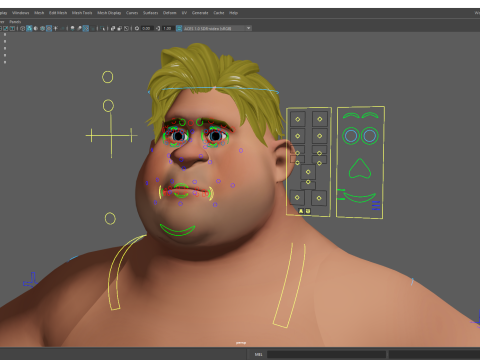Select left eye circle in face panel
Screen dimensions: 480x360
[x=351, y=136]
